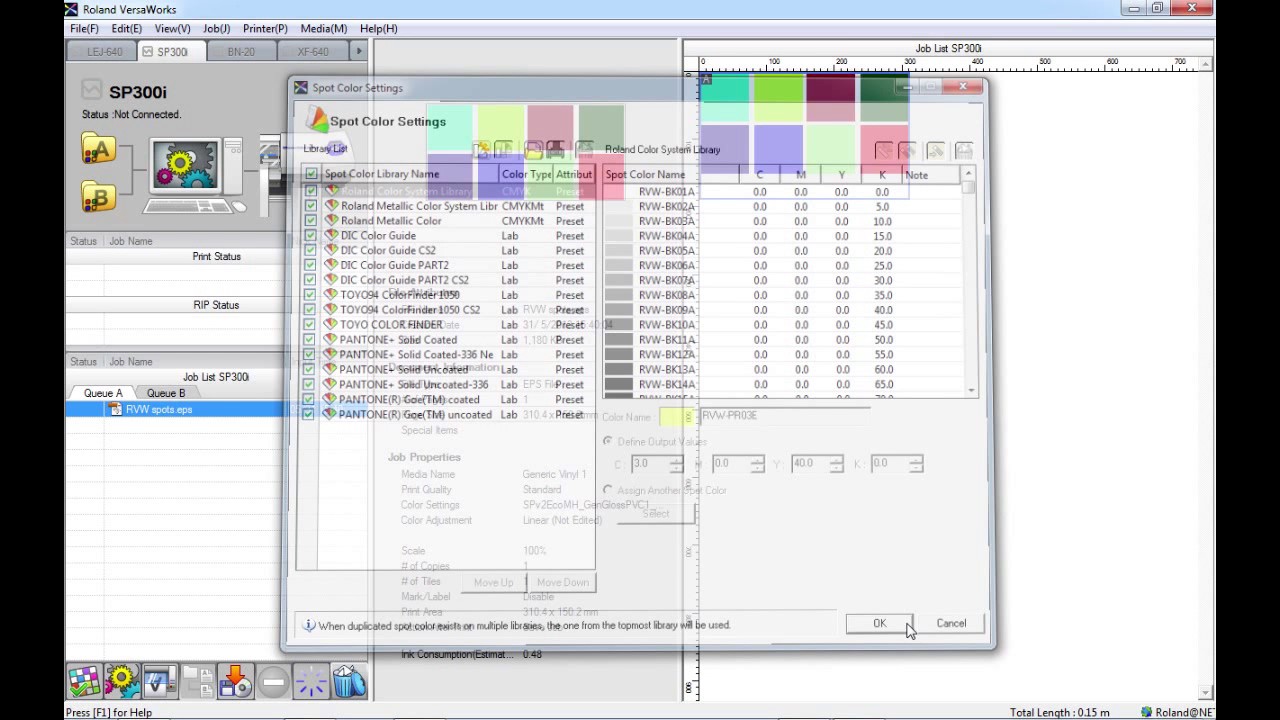Click the RVW-BK10A gray color swatch
Image resolution: width=1280 pixels, height=720 pixels.
(618, 325)
